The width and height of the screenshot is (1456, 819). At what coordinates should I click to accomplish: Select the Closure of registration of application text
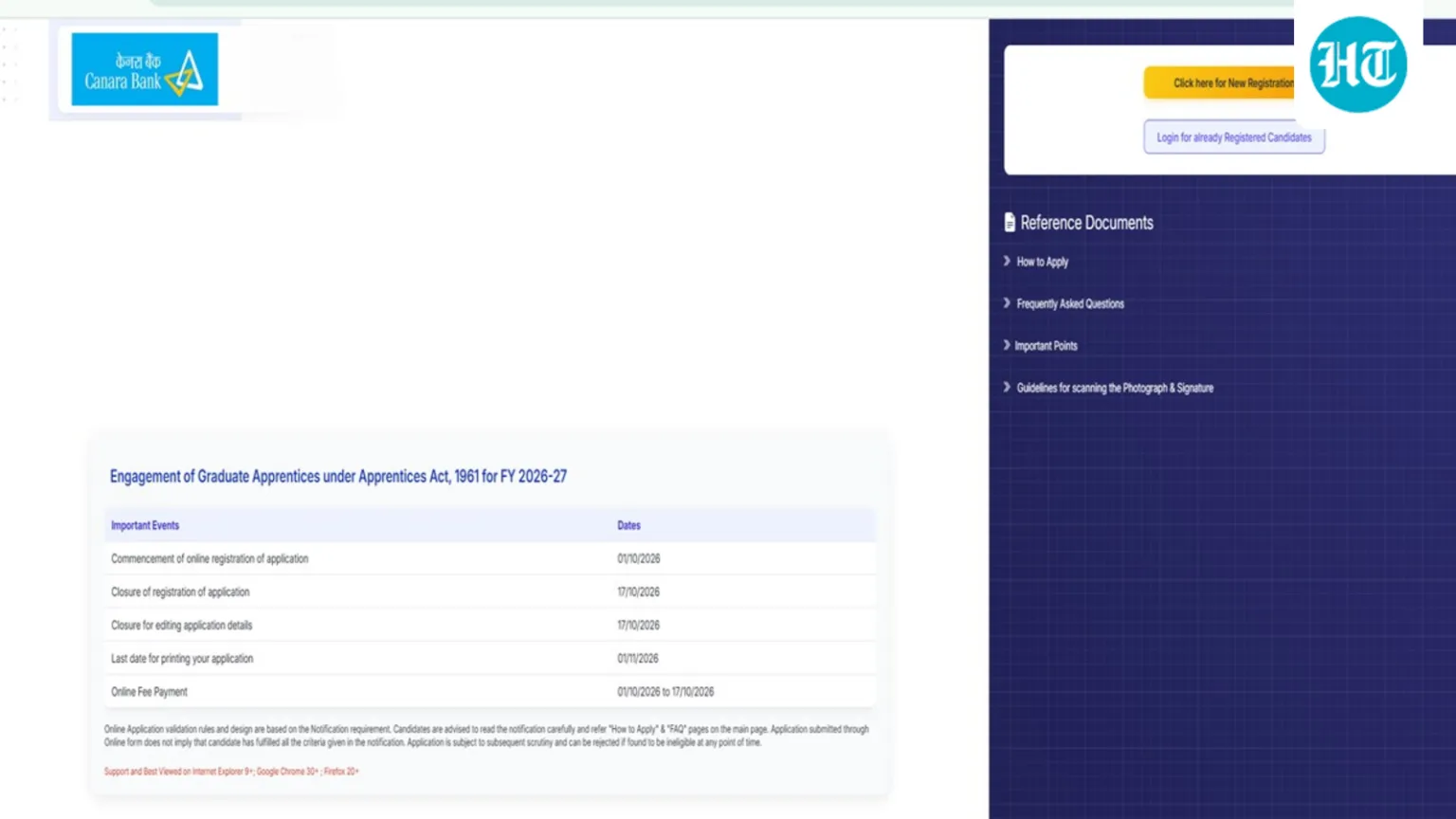click(x=180, y=592)
